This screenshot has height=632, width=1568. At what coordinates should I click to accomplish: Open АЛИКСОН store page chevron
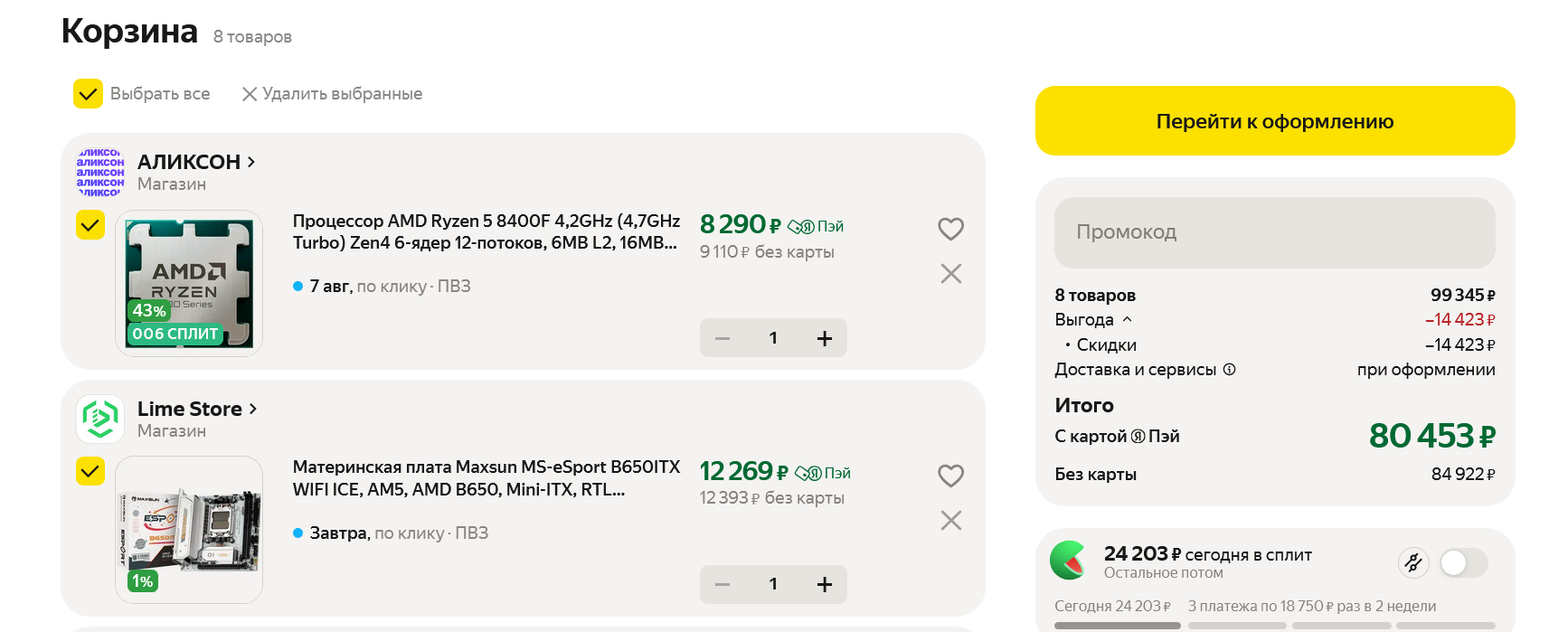pos(251,162)
